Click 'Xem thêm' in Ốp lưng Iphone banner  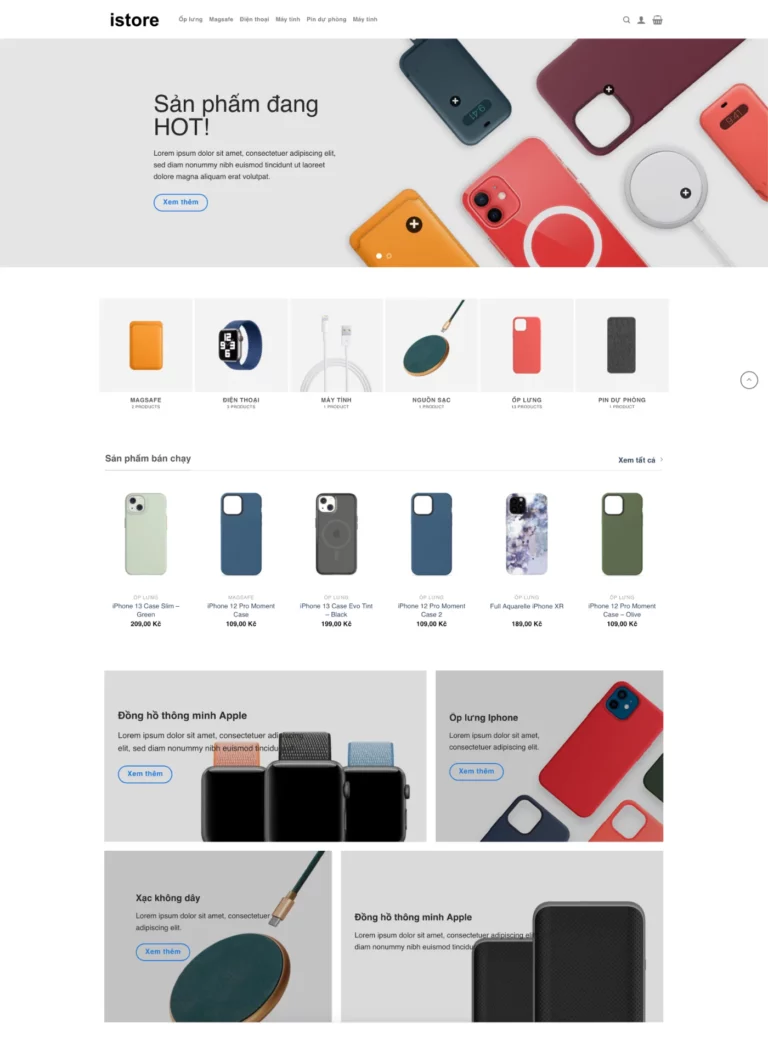click(x=476, y=771)
